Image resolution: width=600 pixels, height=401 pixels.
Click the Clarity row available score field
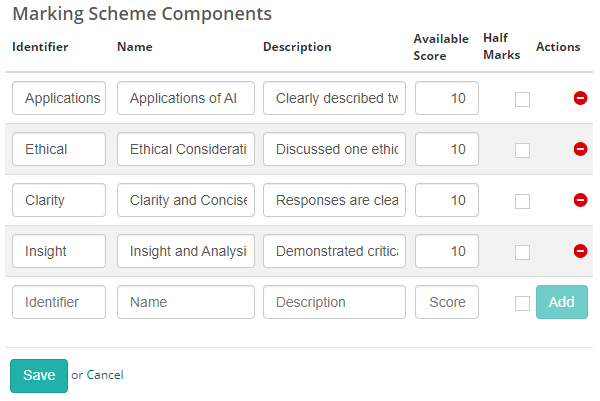point(447,200)
